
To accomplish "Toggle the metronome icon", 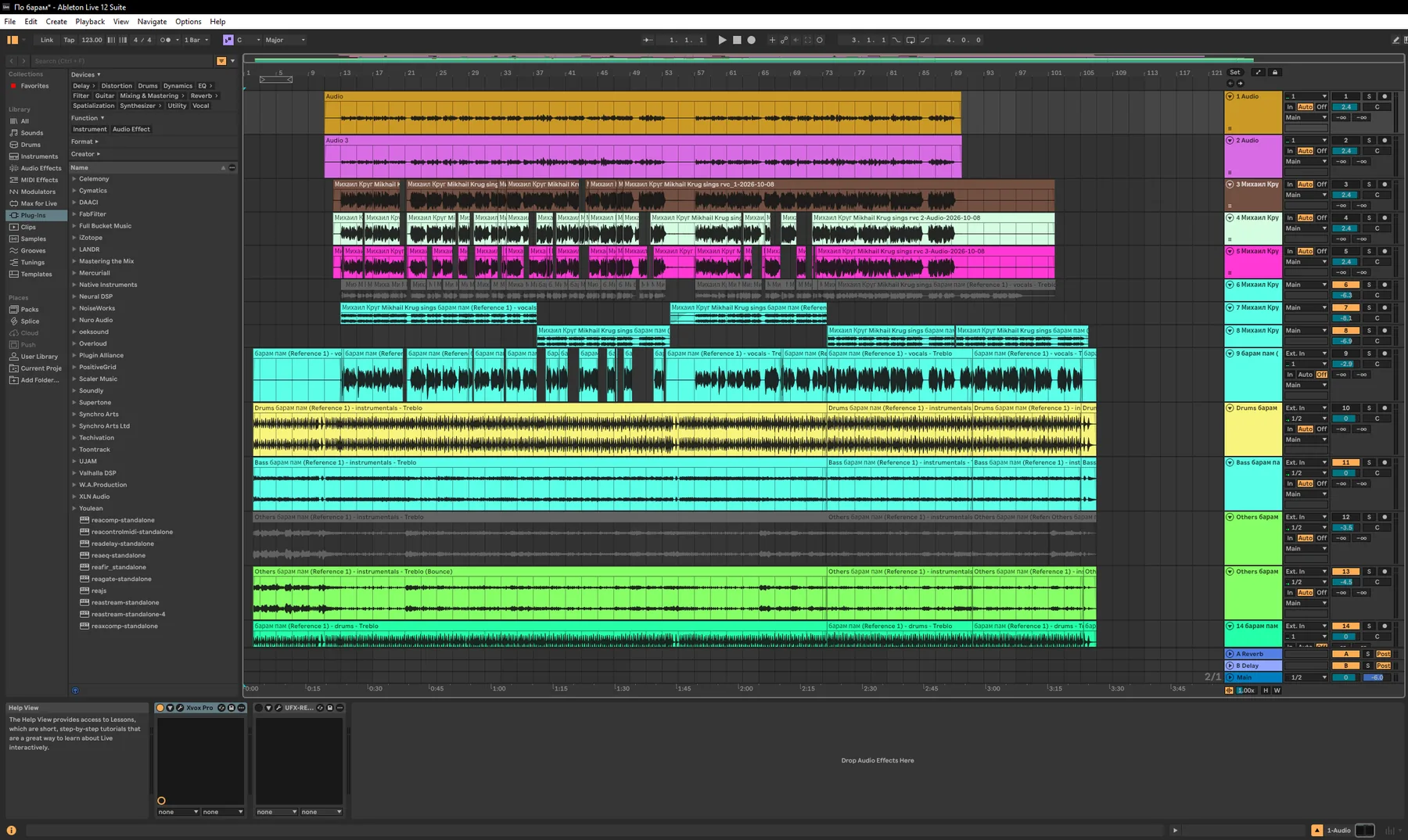I will tap(165, 40).
